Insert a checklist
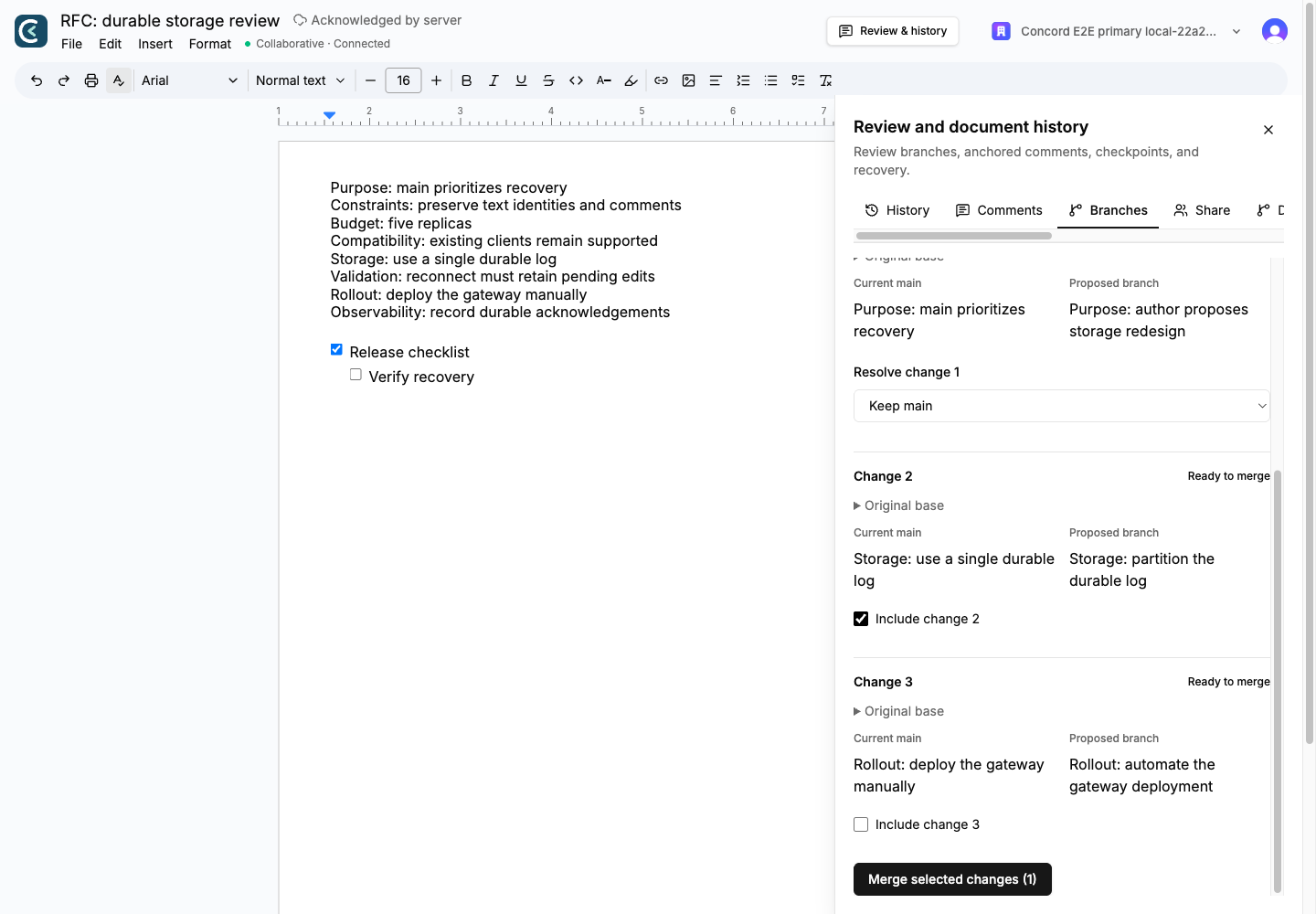 click(x=798, y=80)
